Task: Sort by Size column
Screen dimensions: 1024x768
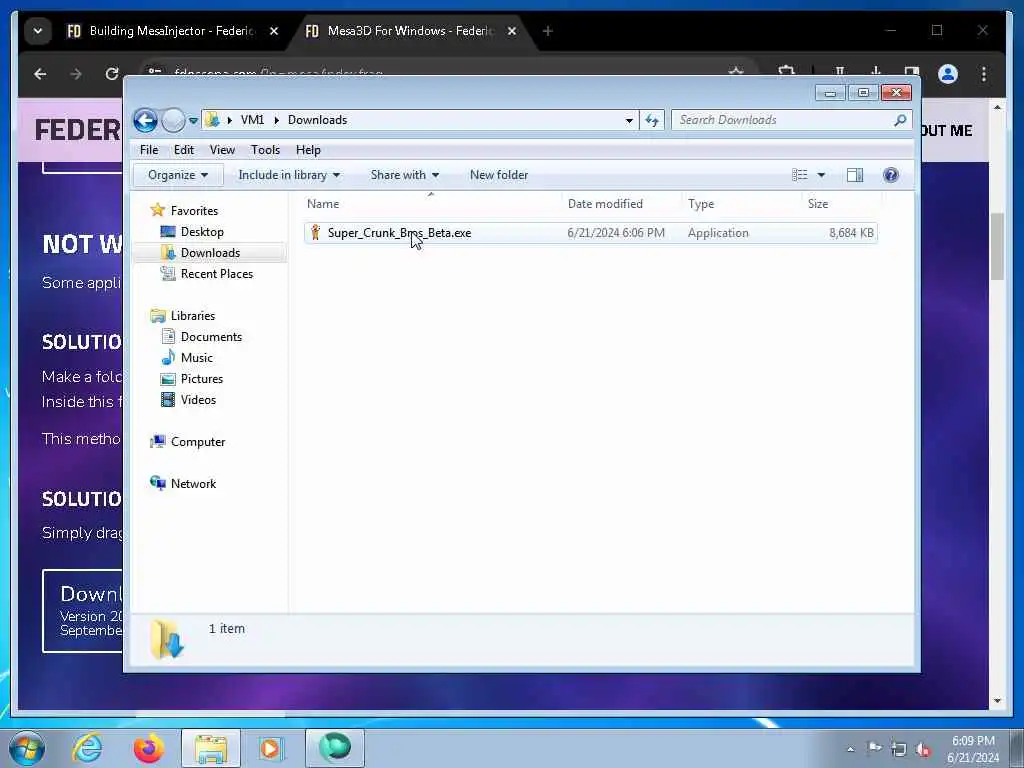Action: [841, 204]
